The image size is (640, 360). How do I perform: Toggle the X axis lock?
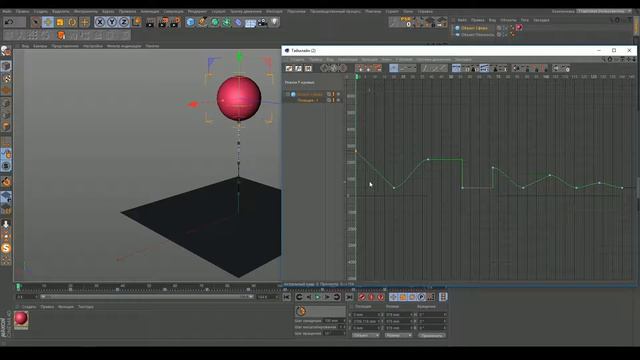coord(100,22)
